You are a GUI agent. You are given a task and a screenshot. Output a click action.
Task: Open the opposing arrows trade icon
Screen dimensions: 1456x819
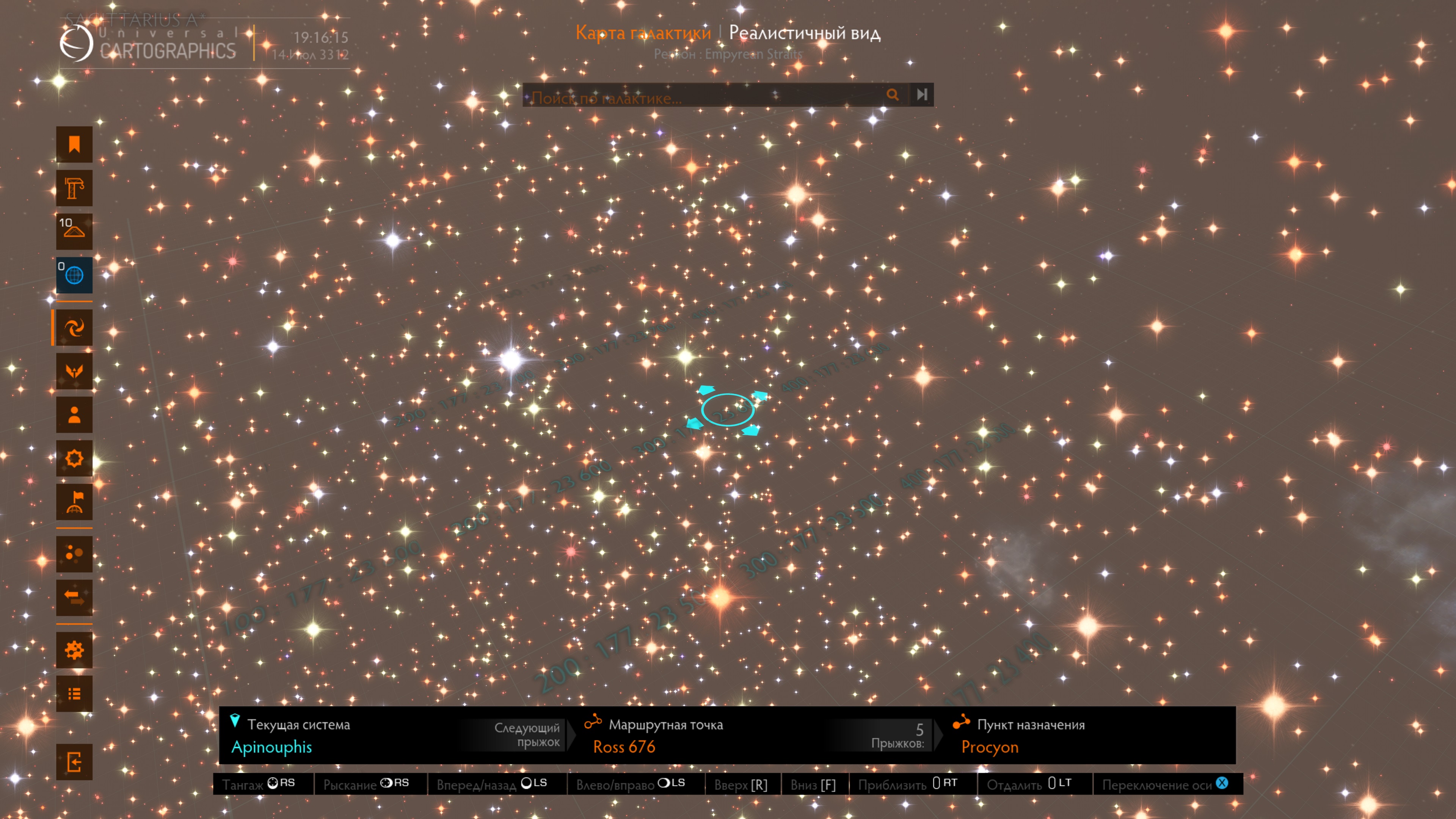74,598
